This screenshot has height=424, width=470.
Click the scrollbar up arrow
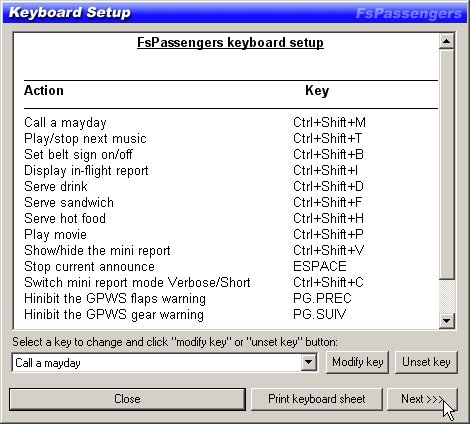pos(446,41)
